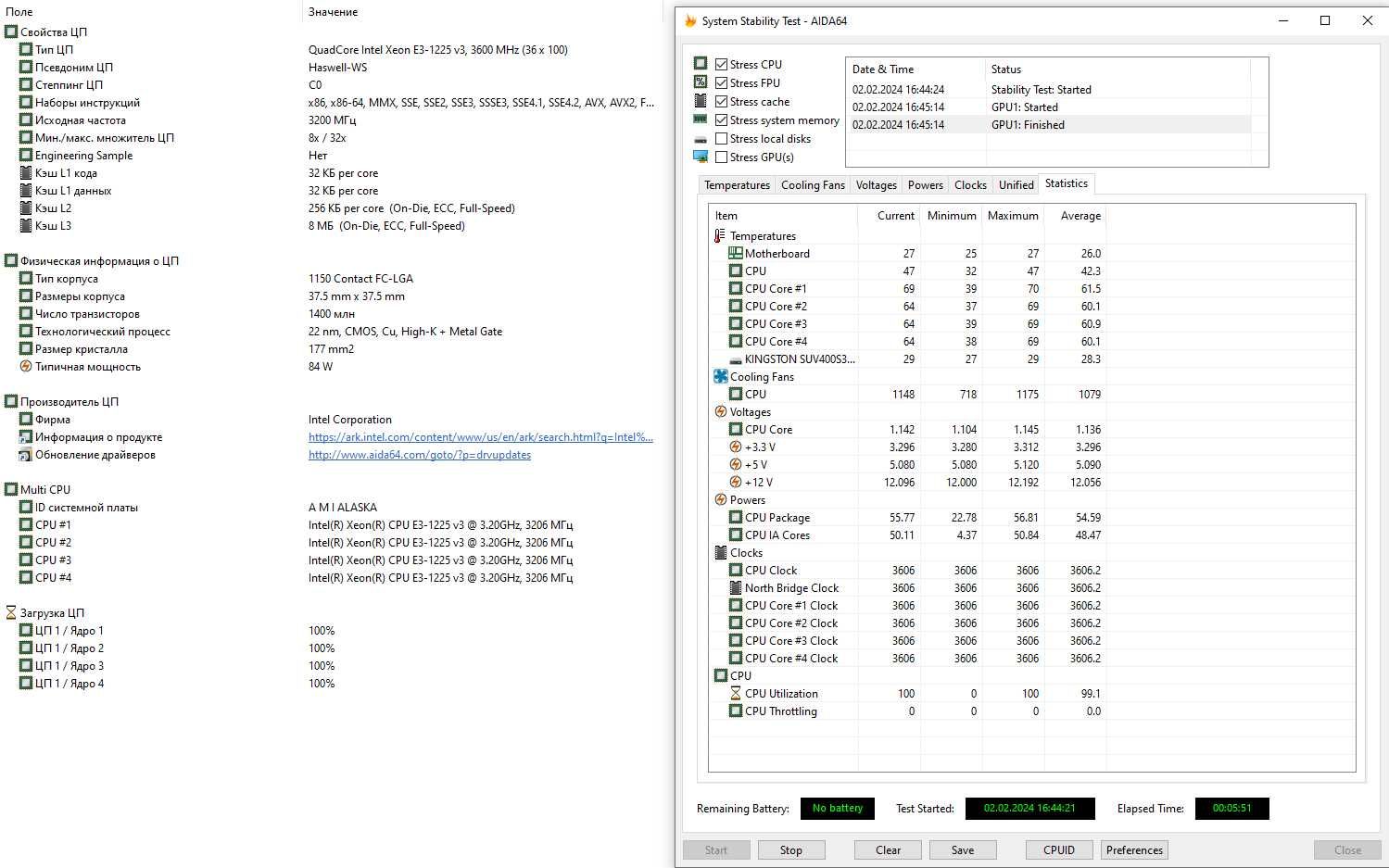This screenshot has width=1389, height=868.
Task: Open the Powers tab
Action: pos(925,185)
